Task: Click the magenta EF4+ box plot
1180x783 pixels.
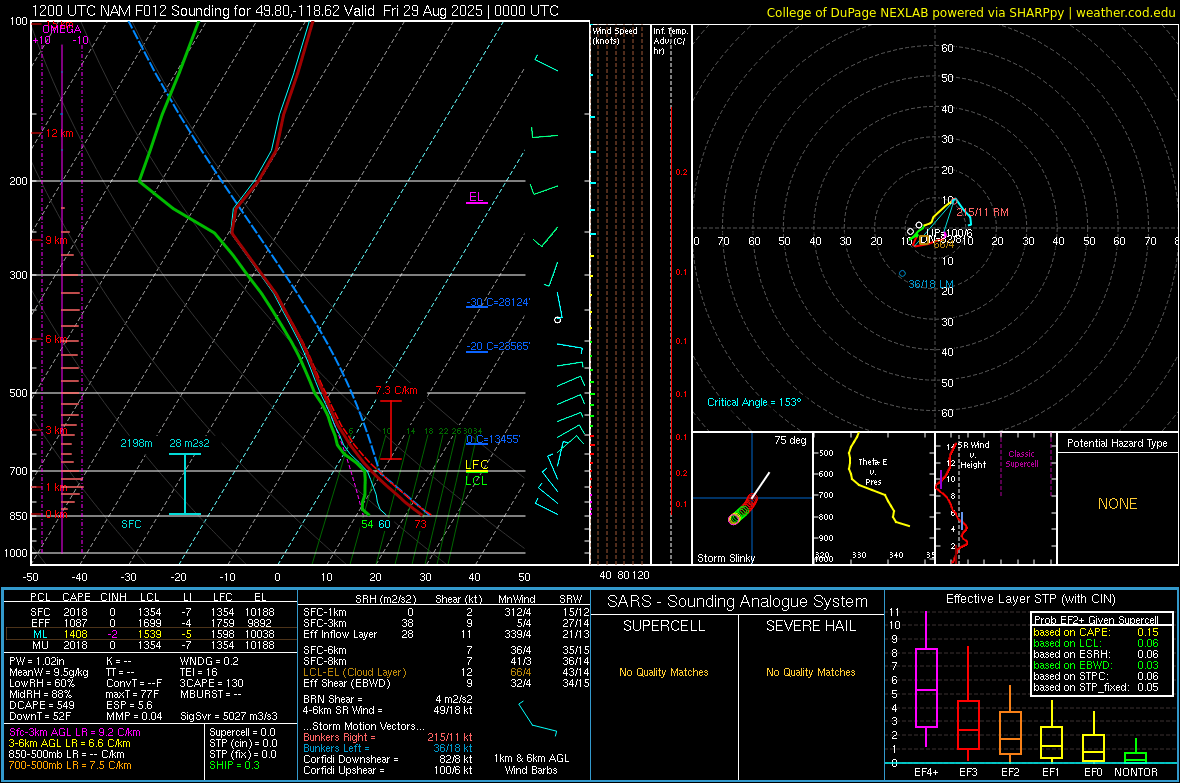Action: point(926,678)
